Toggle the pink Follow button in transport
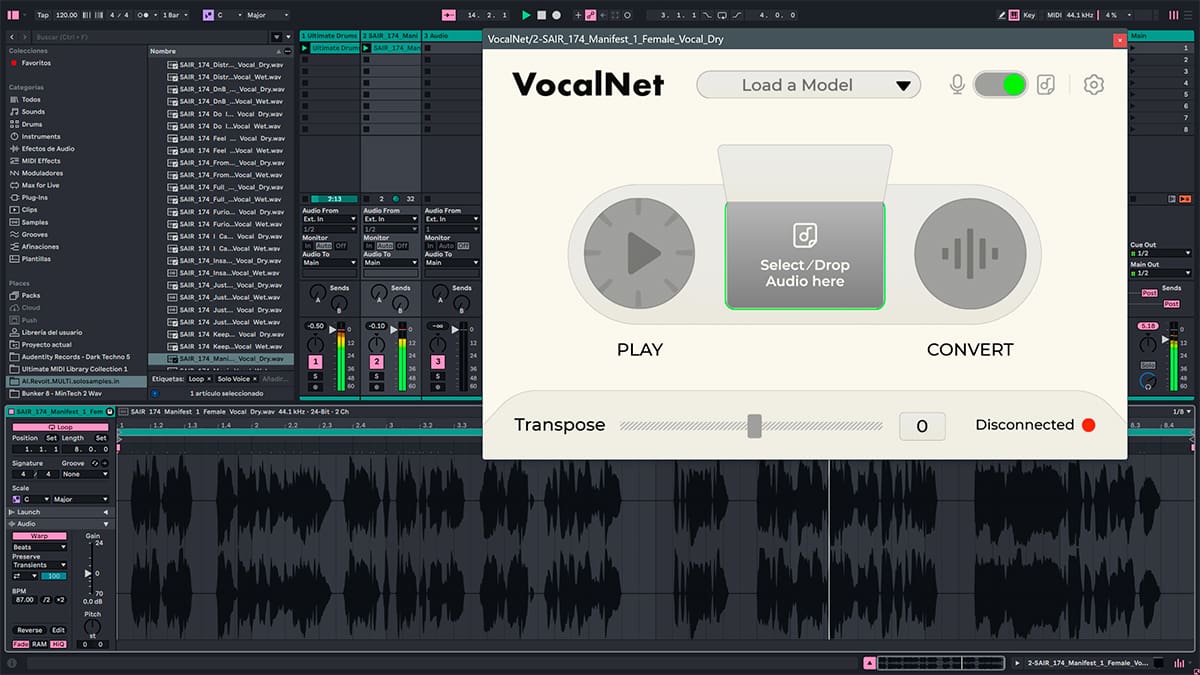This screenshot has height=675, width=1200. pyautogui.click(x=448, y=15)
